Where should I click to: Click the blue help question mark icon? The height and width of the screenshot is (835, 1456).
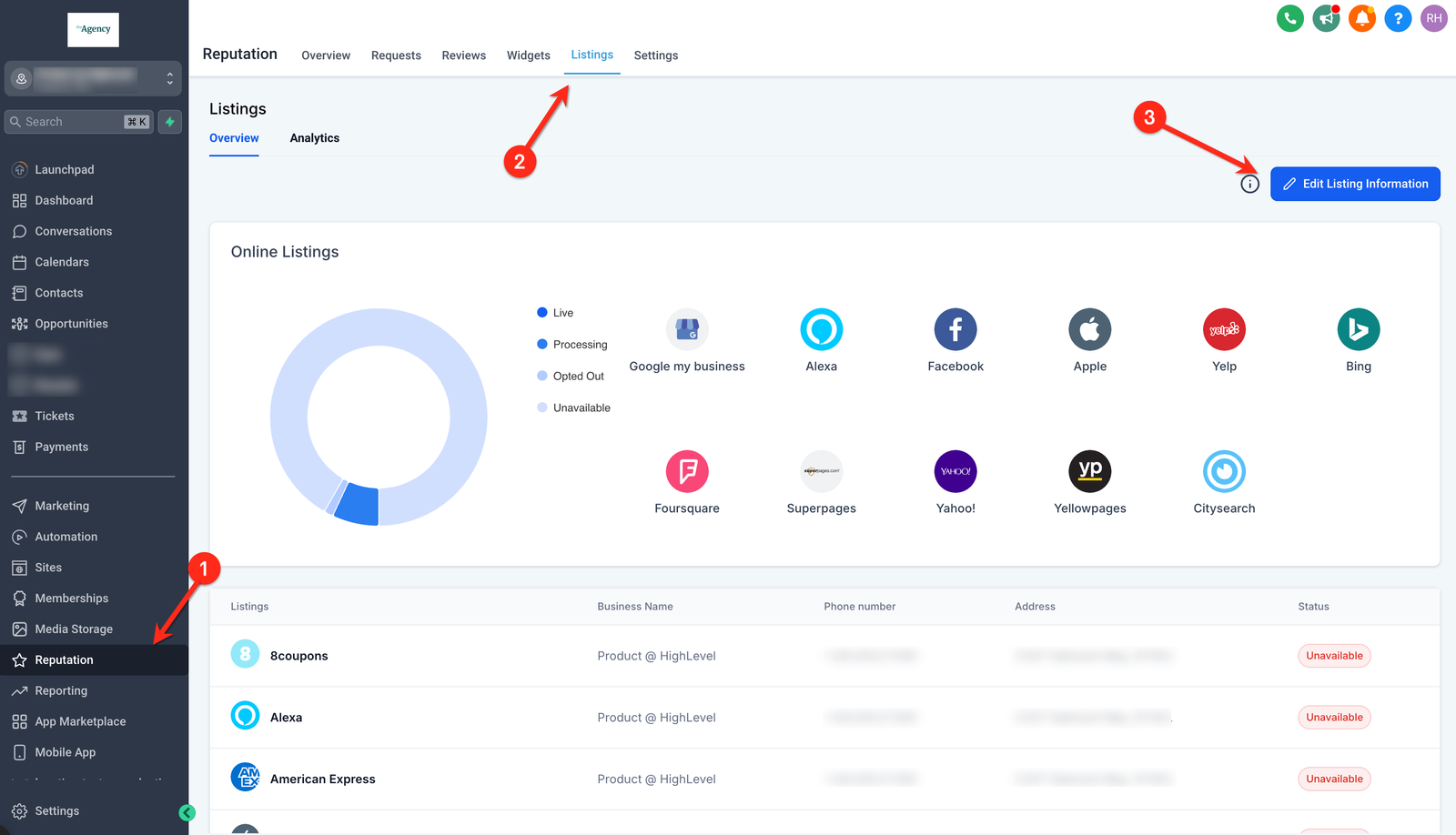[1398, 18]
